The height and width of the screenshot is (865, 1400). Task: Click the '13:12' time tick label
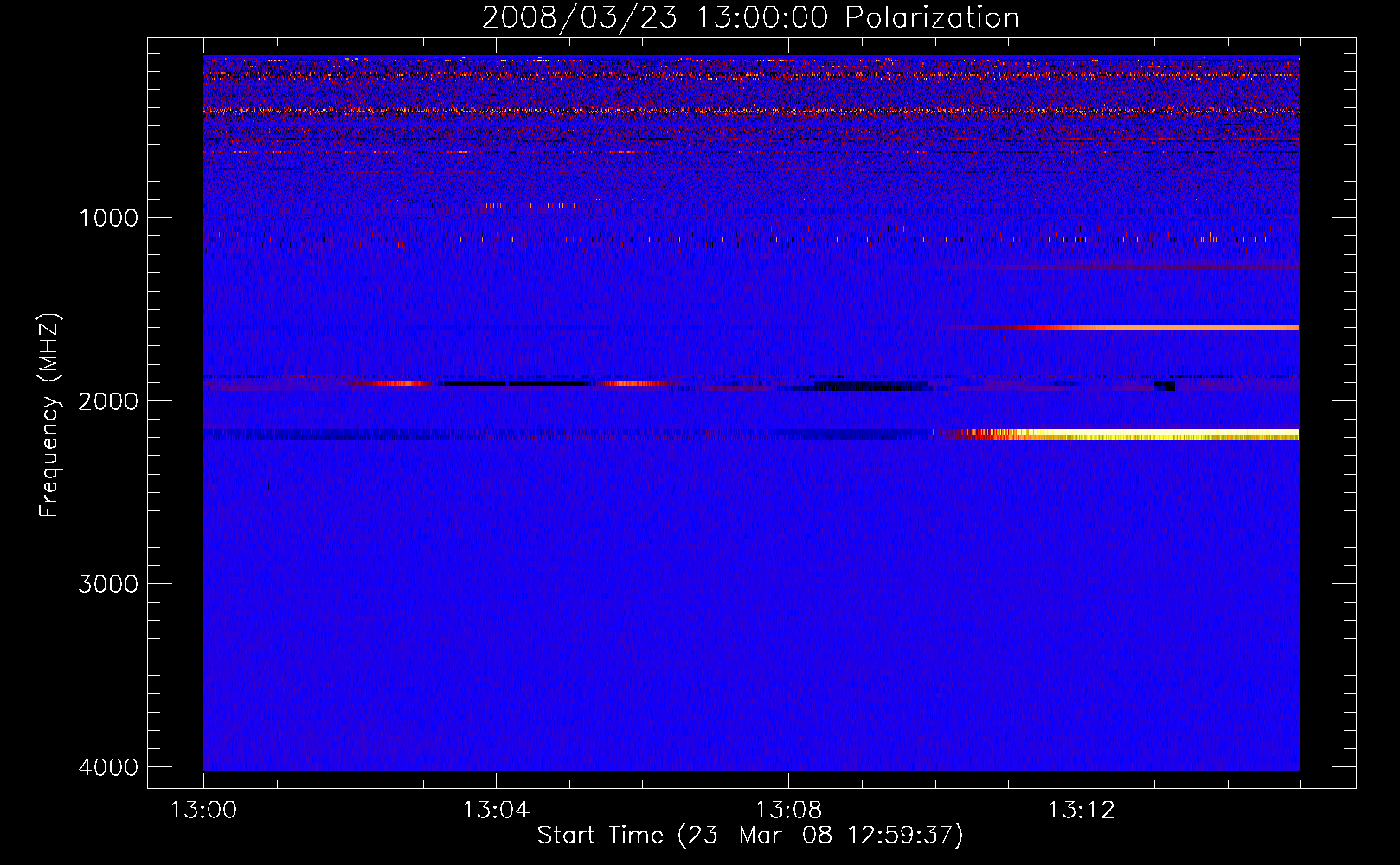pos(1082,810)
